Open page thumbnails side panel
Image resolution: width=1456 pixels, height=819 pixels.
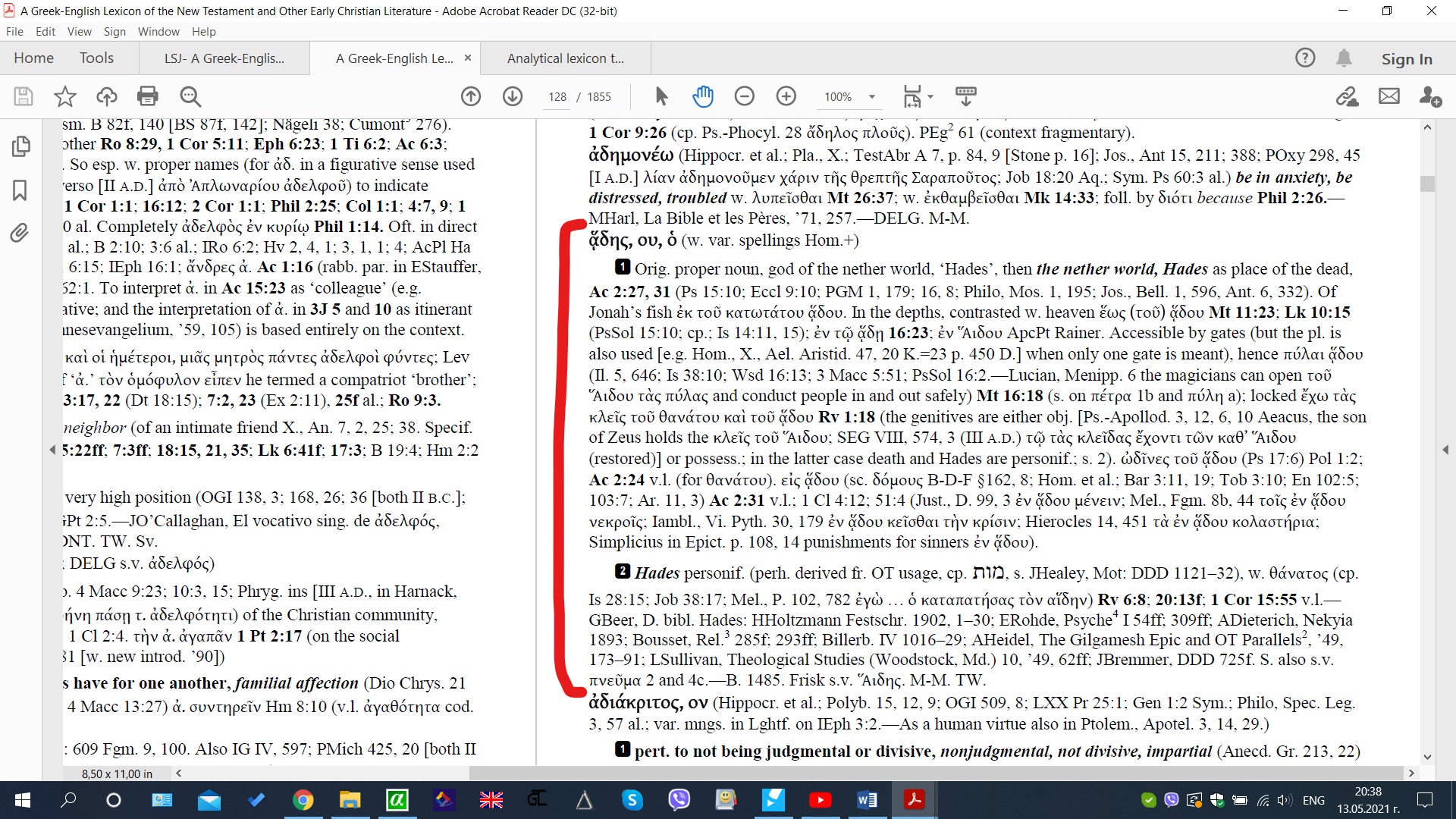[x=20, y=146]
